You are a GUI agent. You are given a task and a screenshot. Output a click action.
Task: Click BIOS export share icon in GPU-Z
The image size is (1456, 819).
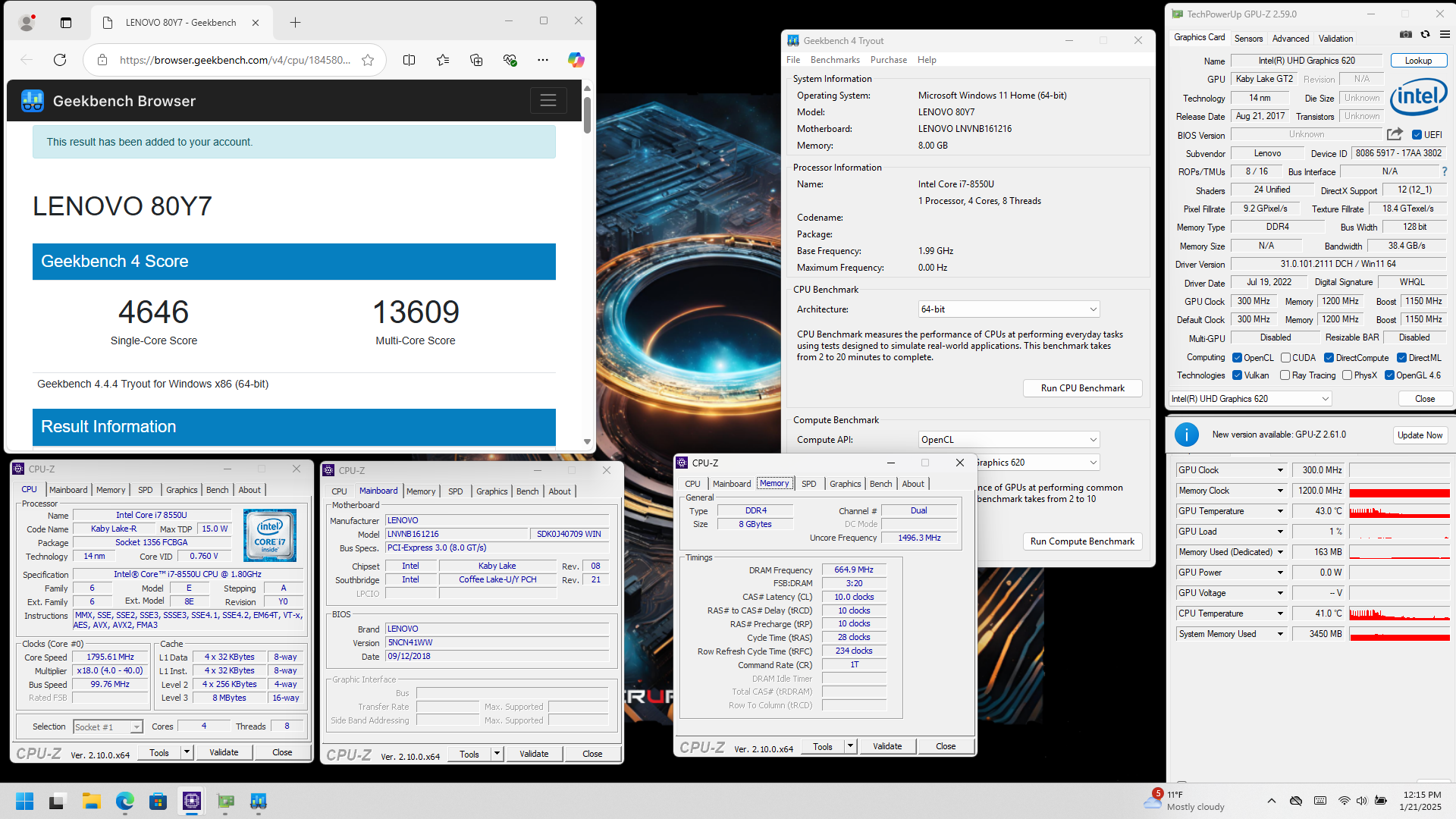1395,134
